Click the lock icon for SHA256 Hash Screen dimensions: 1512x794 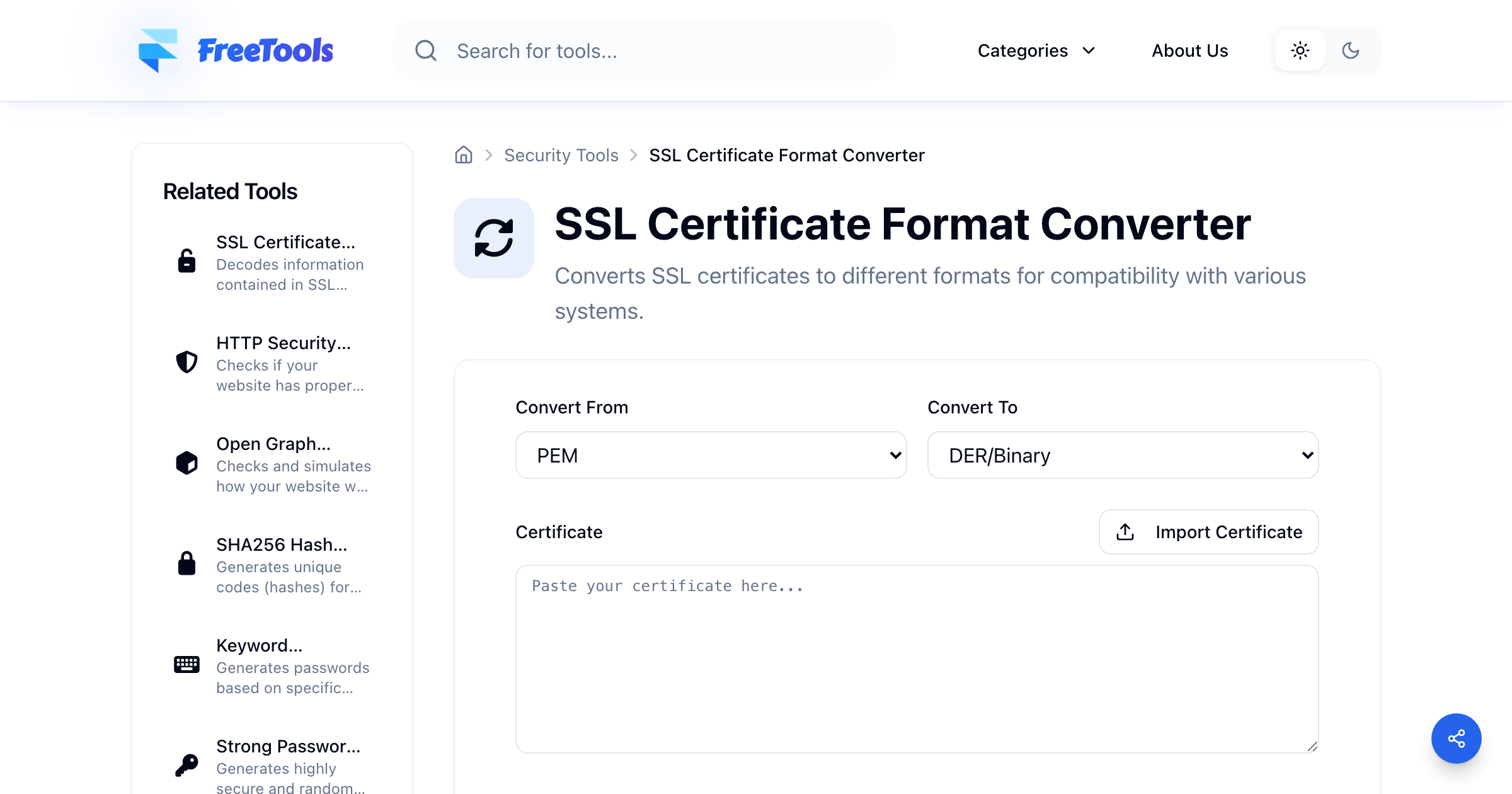[x=186, y=563]
